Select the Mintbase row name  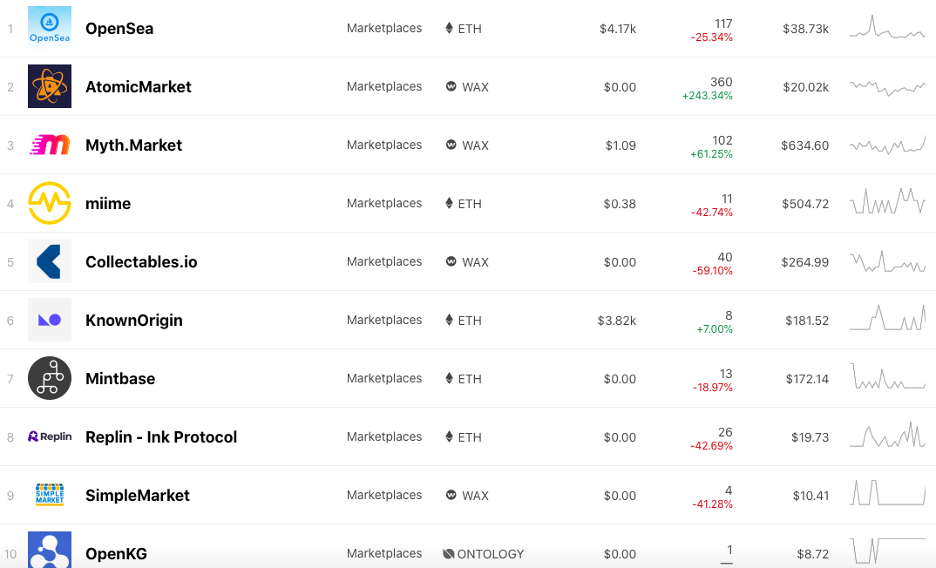120,379
